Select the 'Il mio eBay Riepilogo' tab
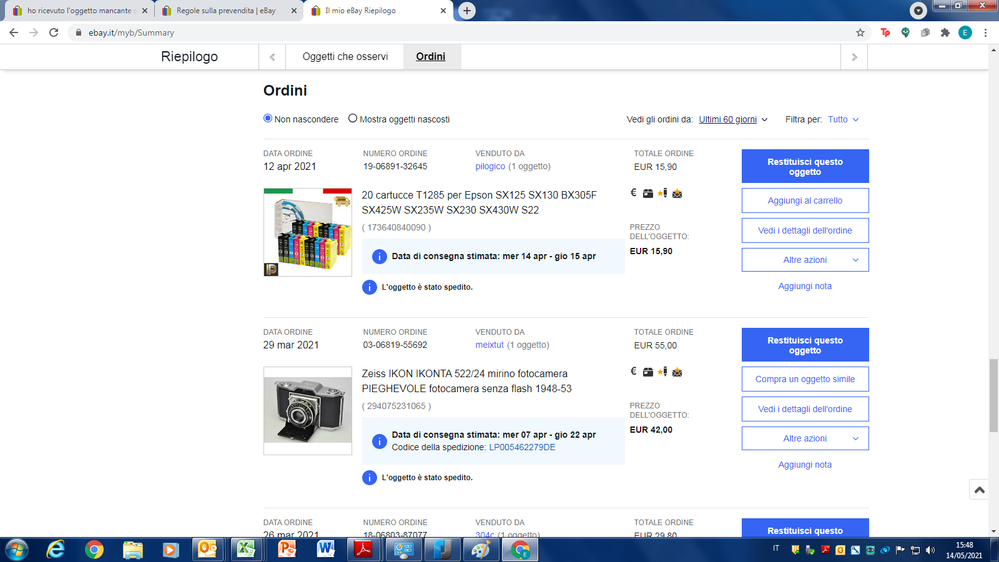Screen dimensions: 999x562 pos(378,11)
